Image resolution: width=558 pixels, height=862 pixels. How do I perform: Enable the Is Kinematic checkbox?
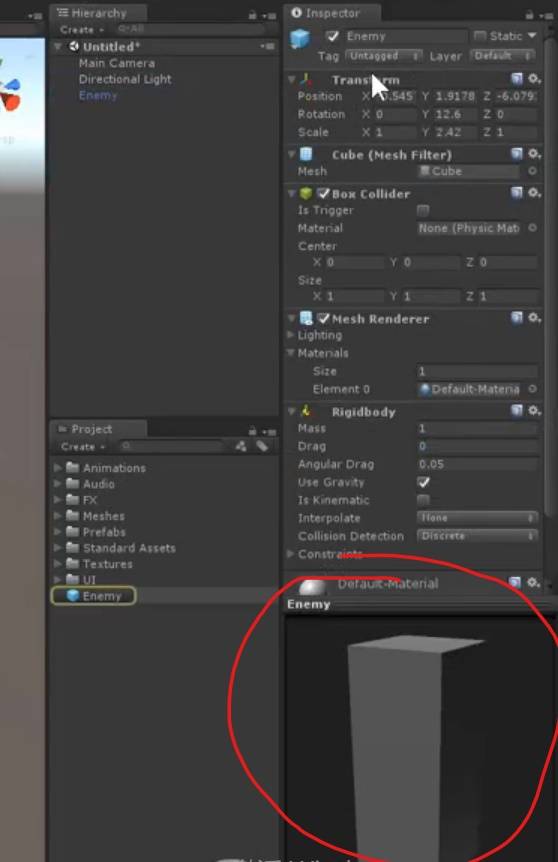pos(423,500)
